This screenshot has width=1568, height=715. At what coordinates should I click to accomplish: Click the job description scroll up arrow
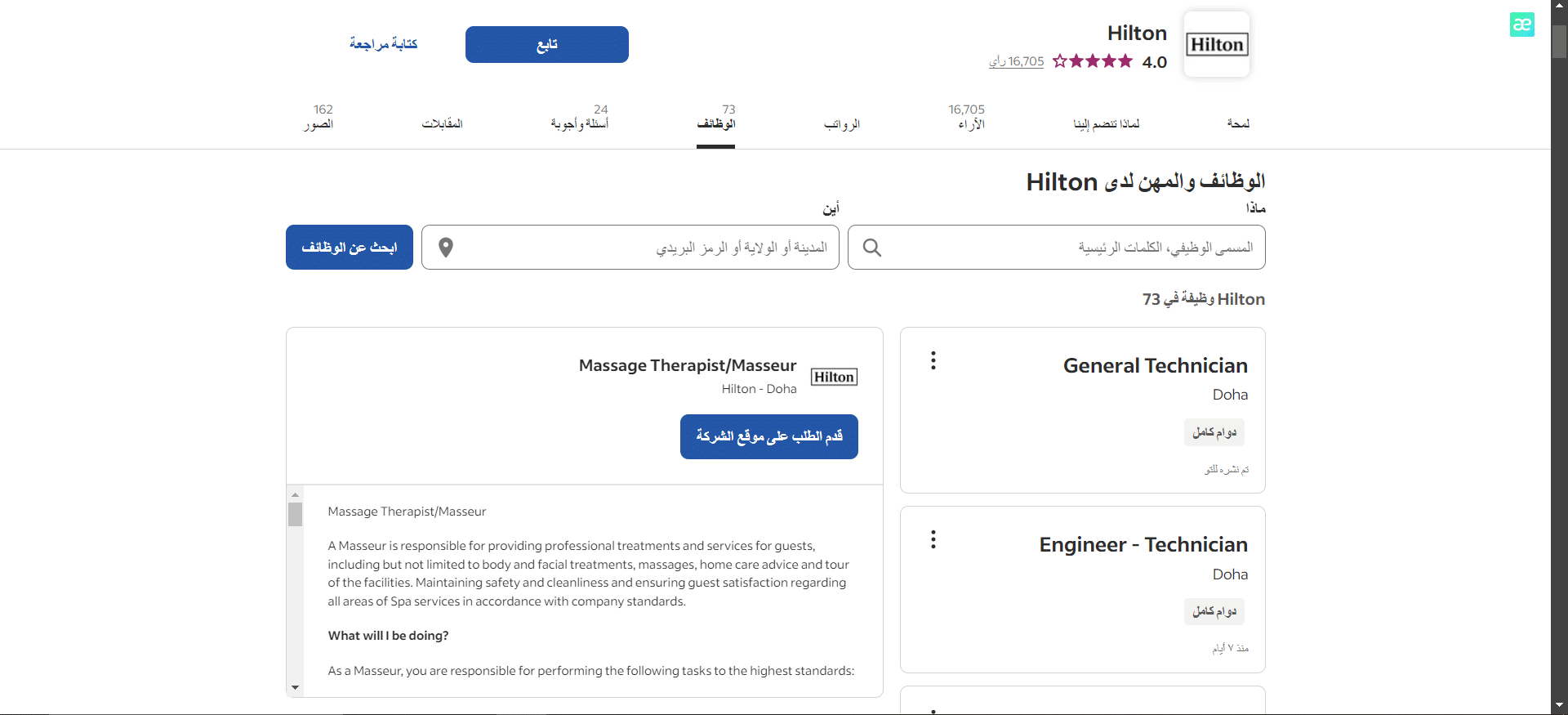pyautogui.click(x=295, y=494)
